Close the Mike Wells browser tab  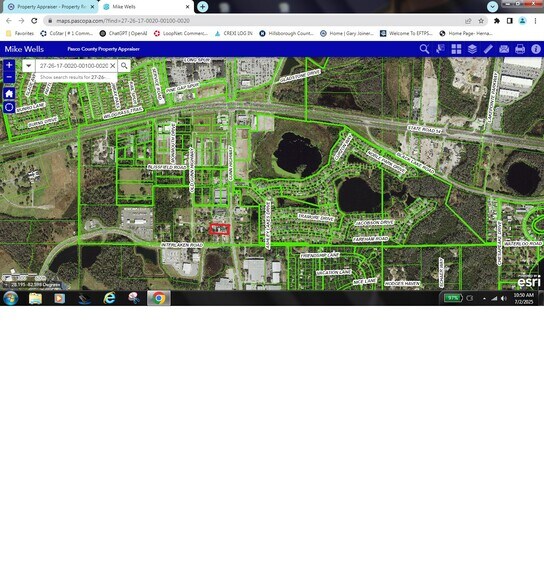187,7
